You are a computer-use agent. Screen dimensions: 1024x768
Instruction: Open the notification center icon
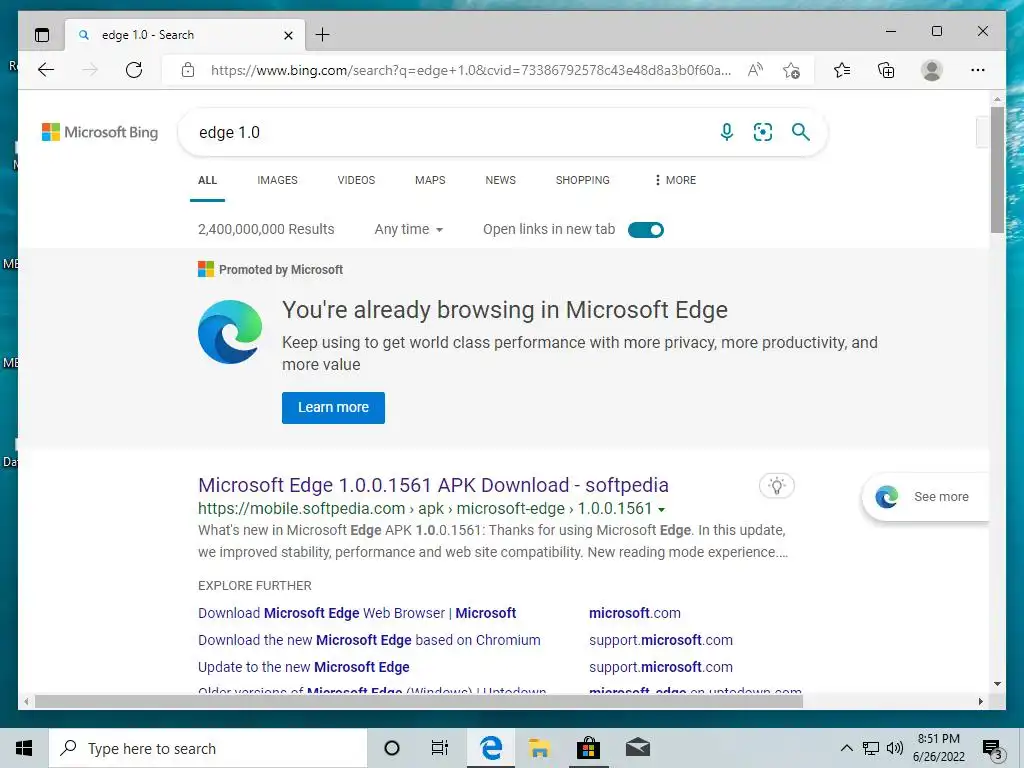click(993, 748)
